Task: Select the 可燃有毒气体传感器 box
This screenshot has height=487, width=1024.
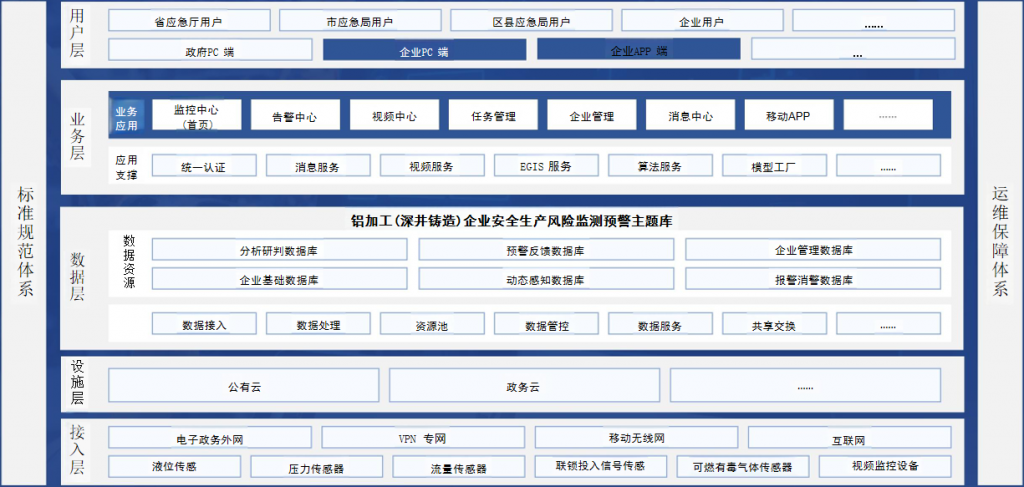Action: [734, 467]
